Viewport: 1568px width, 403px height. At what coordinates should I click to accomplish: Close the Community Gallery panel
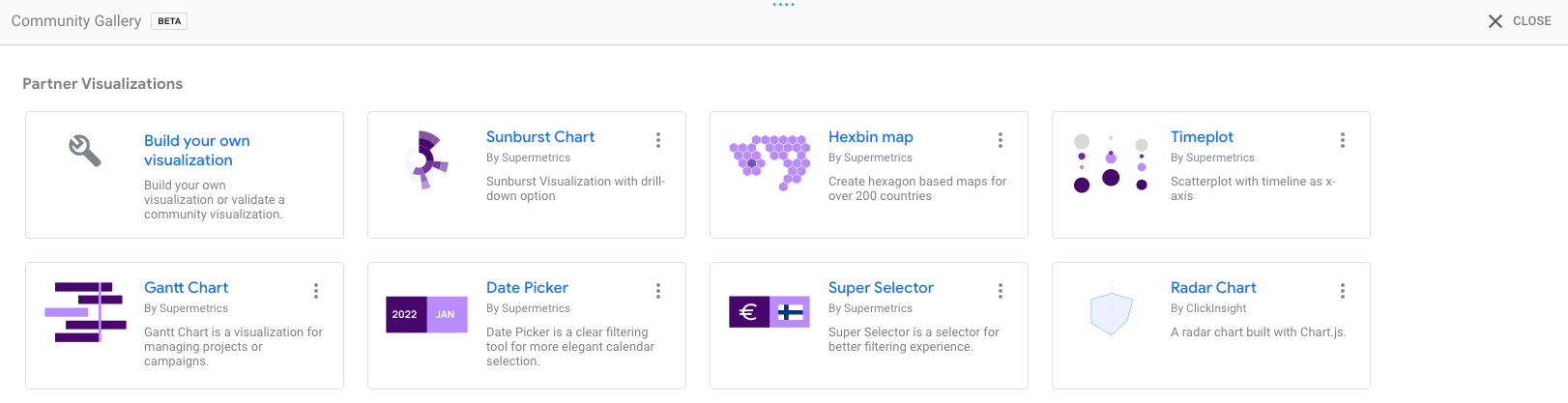(1520, 21)
